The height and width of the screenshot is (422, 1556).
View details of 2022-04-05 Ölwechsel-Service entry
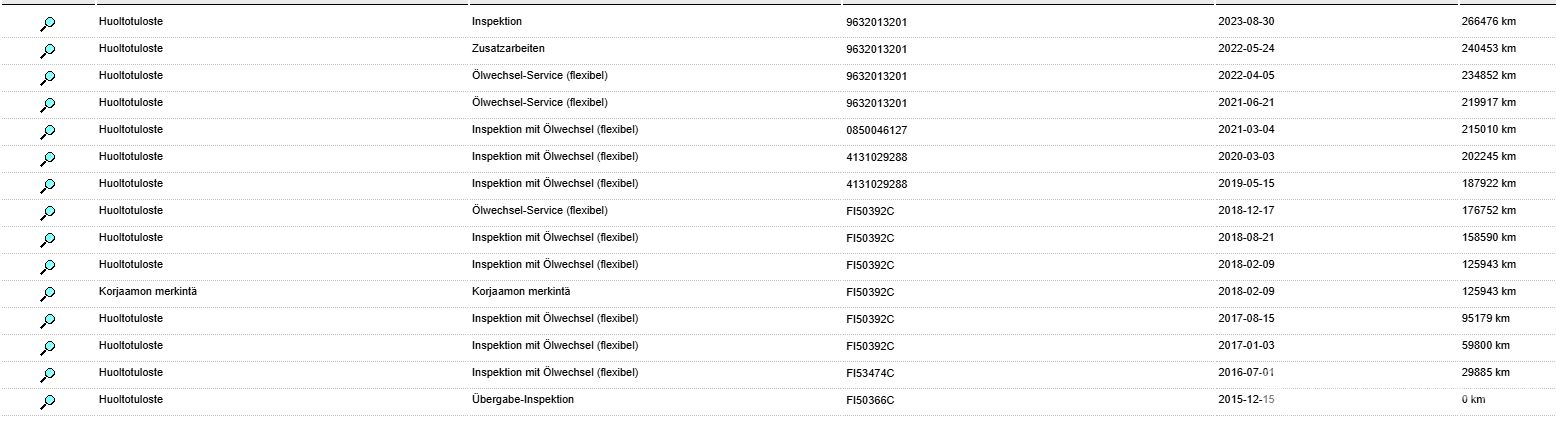(x=48, y=78)
